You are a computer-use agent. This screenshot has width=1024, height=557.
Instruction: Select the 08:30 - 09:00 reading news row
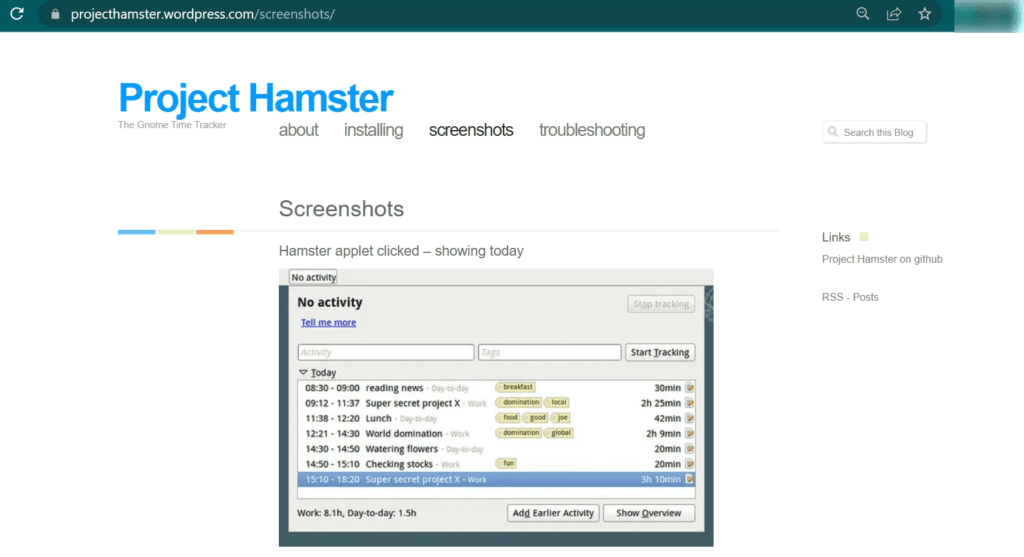click(x=496, y=387)
